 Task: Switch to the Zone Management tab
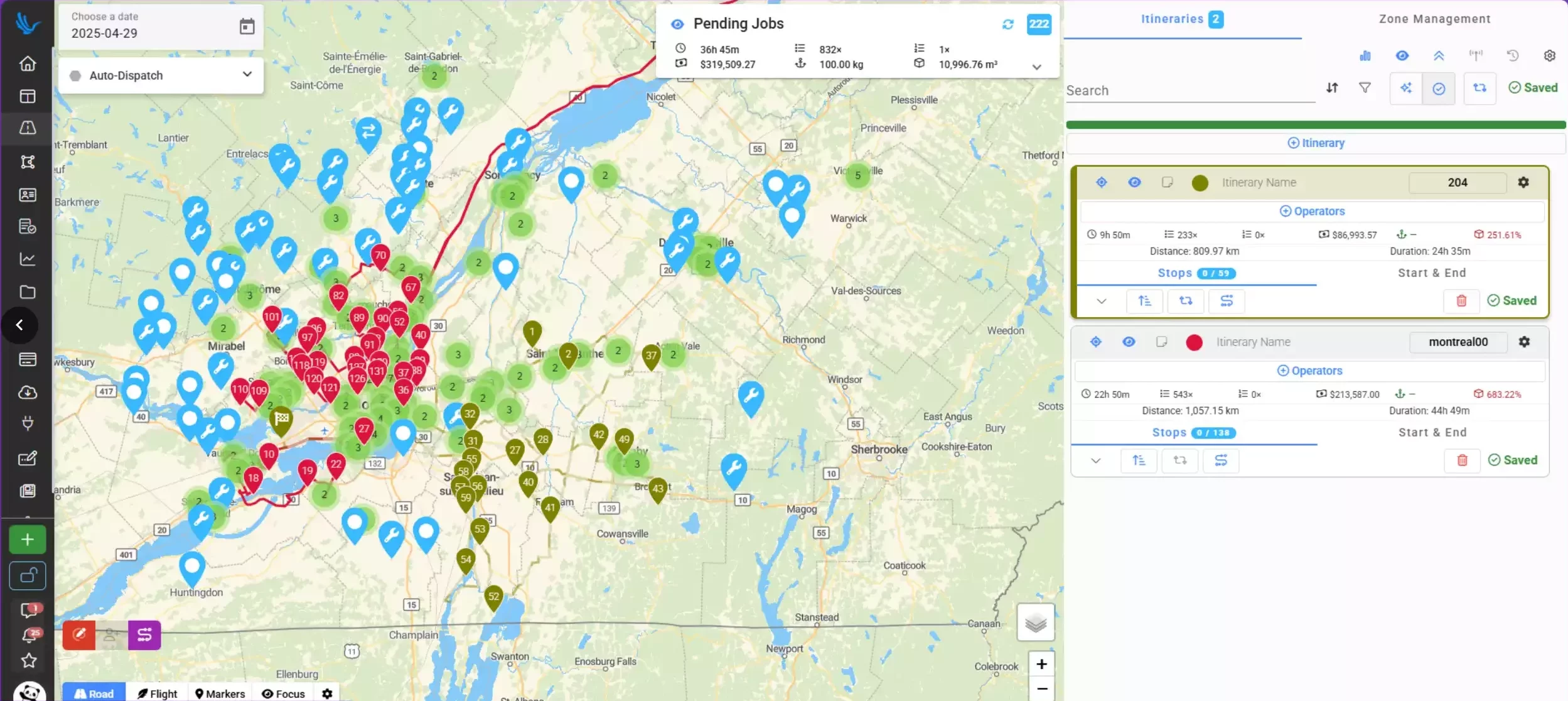coord(1434,19)
